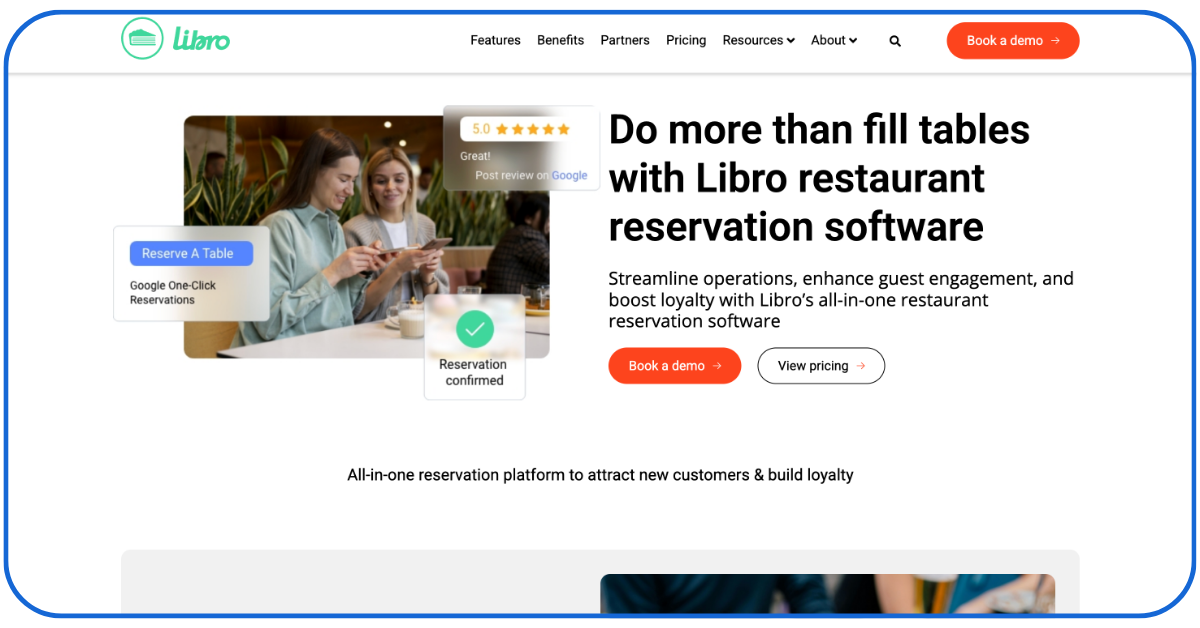Click the arrow icon in View pricing
Viewport: 1200px width, 628px height.
[x=861, y=366]
